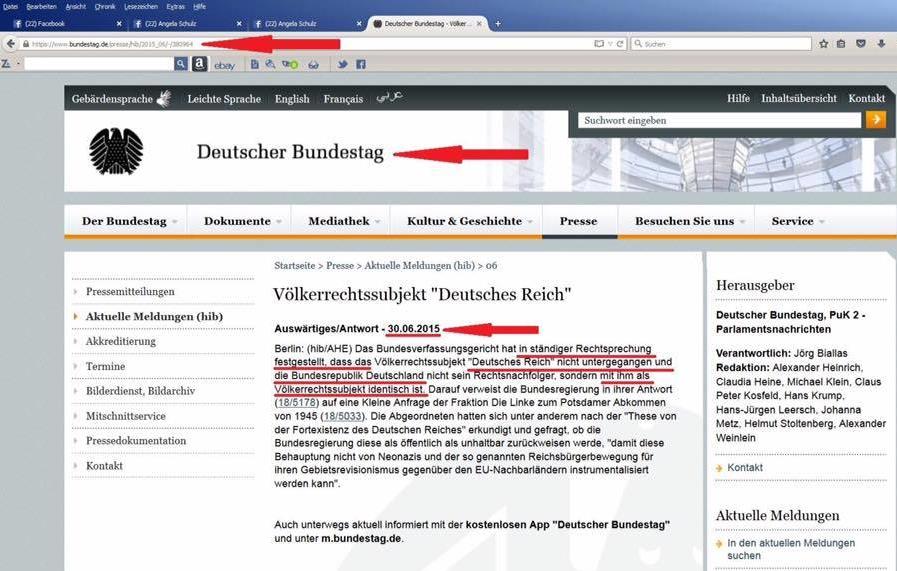
Task: Open the toolbar Z icon dropdown arrow
Action: tap(19, 64)
